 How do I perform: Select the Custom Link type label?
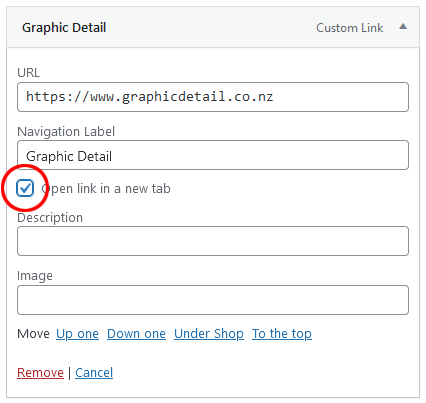click(x=350, y=28)
